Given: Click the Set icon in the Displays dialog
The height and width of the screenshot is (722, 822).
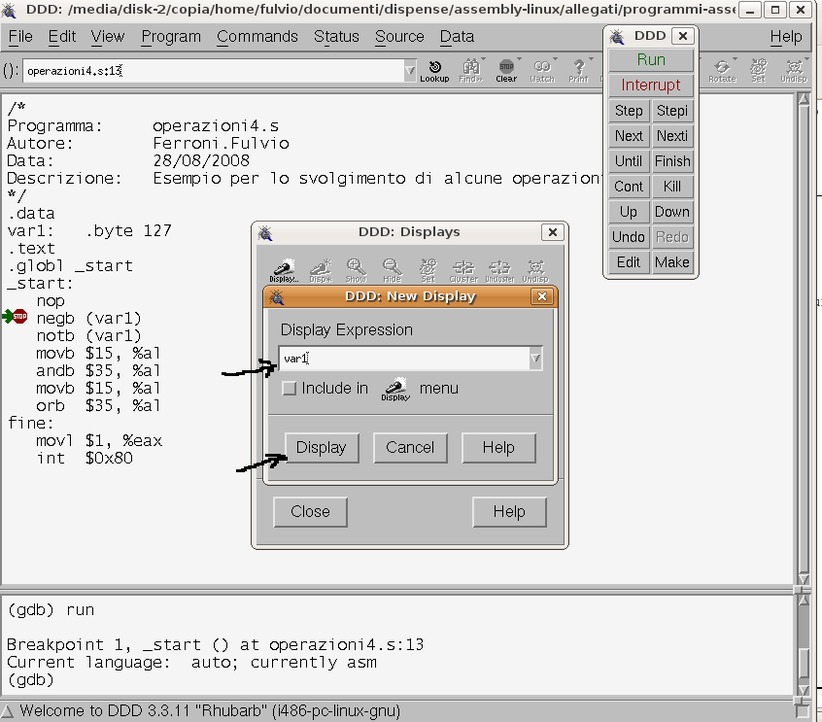Looking at the screenshot, I should (428, 271).
